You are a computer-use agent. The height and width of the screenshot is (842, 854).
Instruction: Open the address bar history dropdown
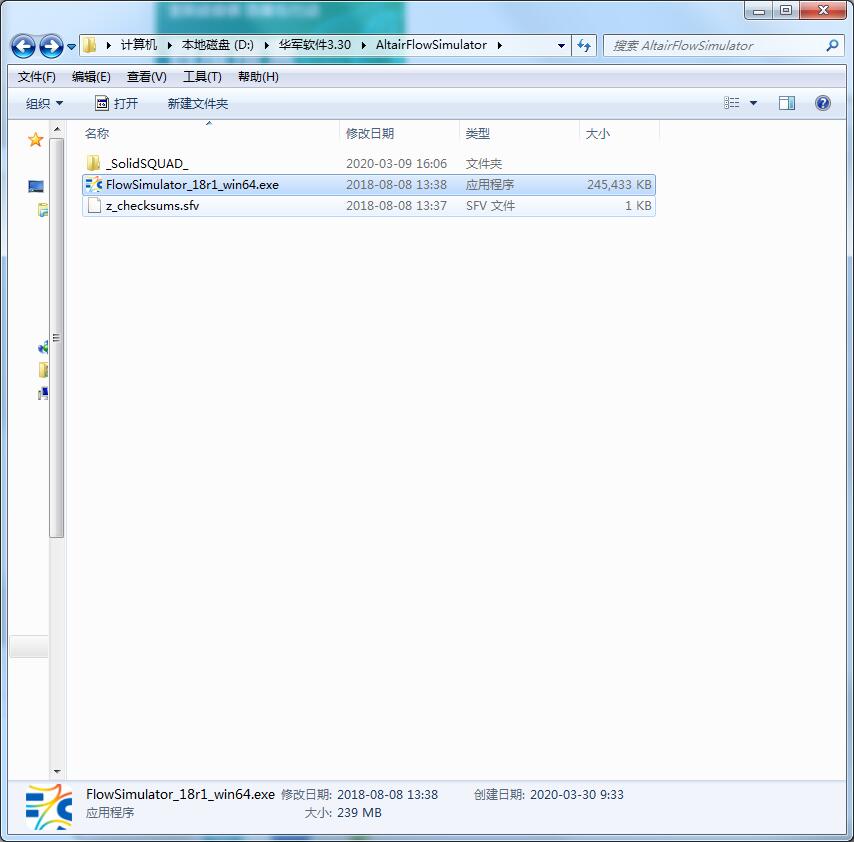(561, 46)
